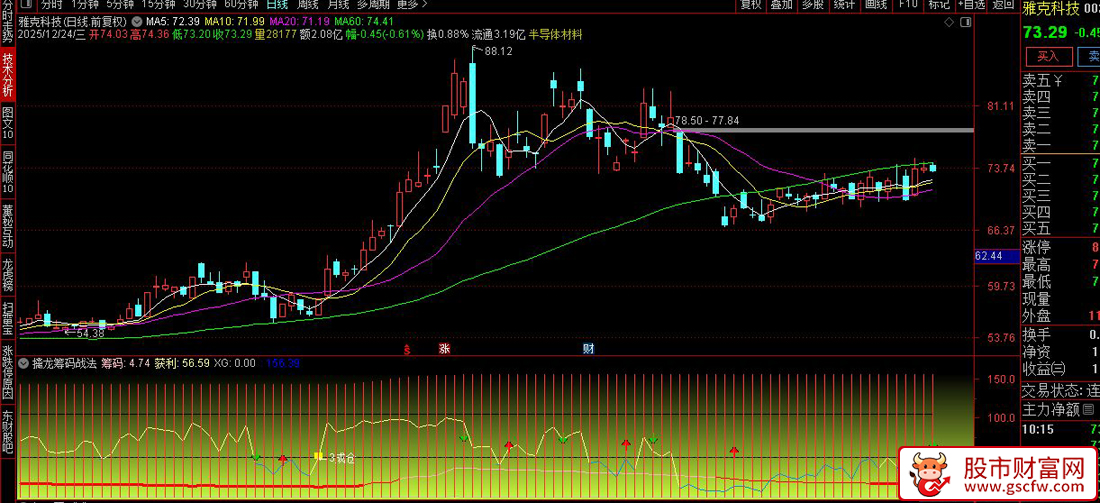Open the 画线 drawing tools
The width and height of the screenshot is (1100, 503).
coord(876,4)
